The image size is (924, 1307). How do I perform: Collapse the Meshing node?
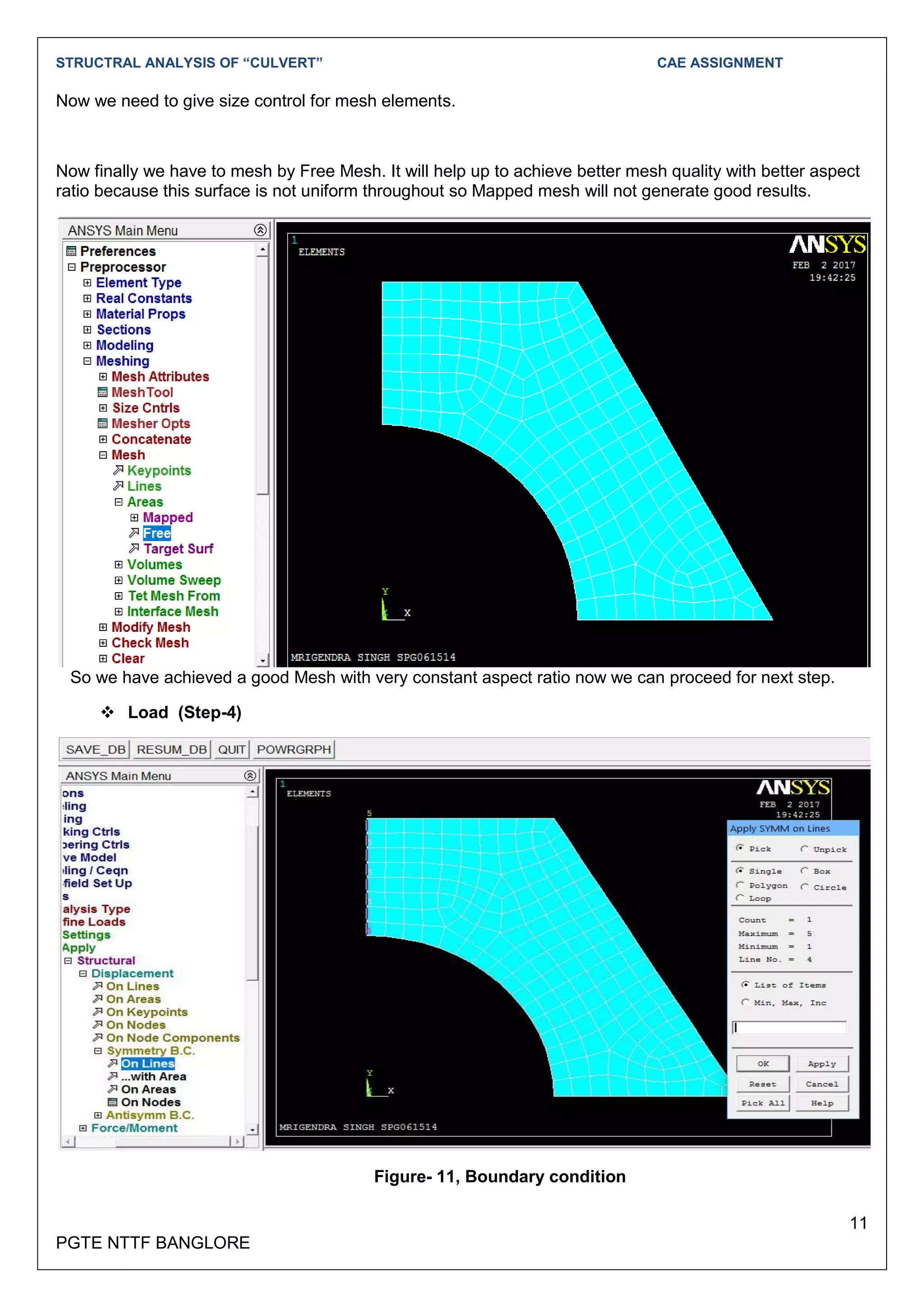(87, 361)
